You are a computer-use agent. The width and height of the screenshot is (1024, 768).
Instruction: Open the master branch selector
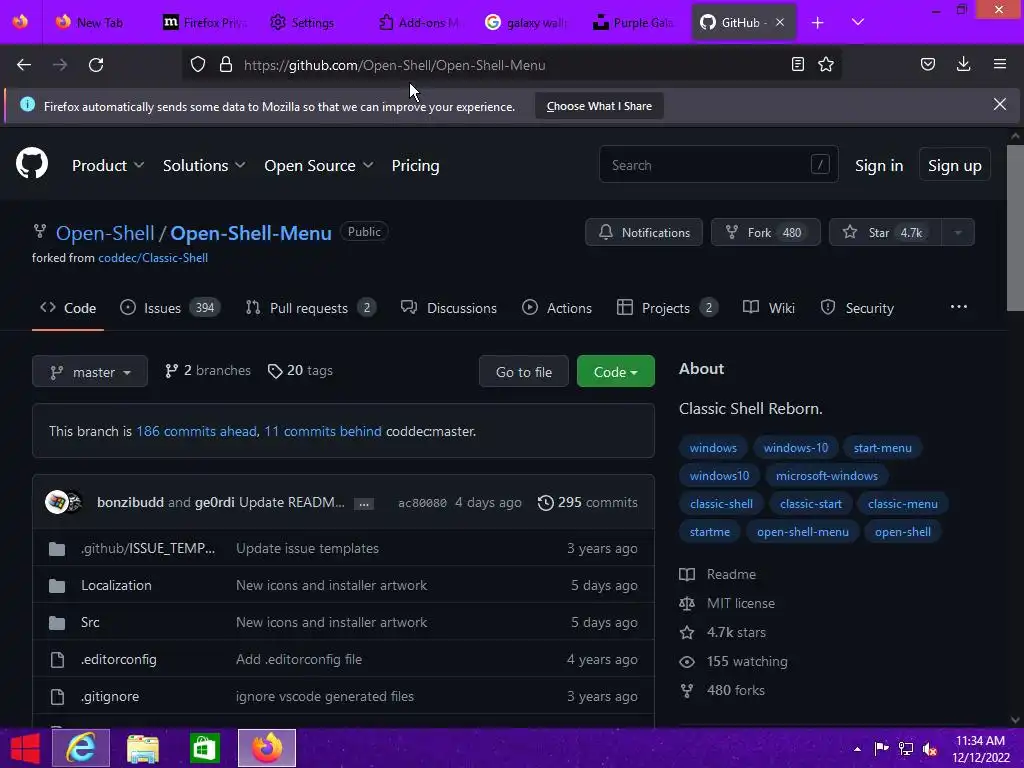(89, 372)
